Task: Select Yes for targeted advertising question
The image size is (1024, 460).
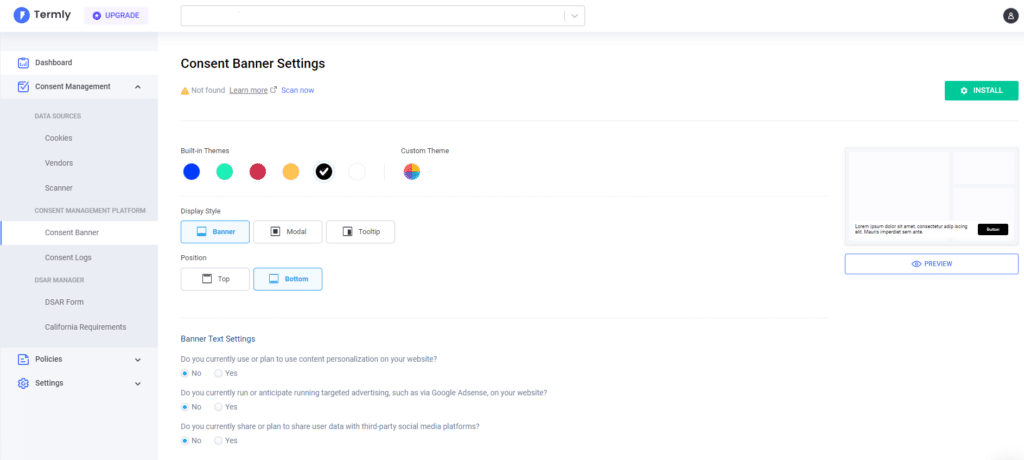Action: [x=219, y=407]
